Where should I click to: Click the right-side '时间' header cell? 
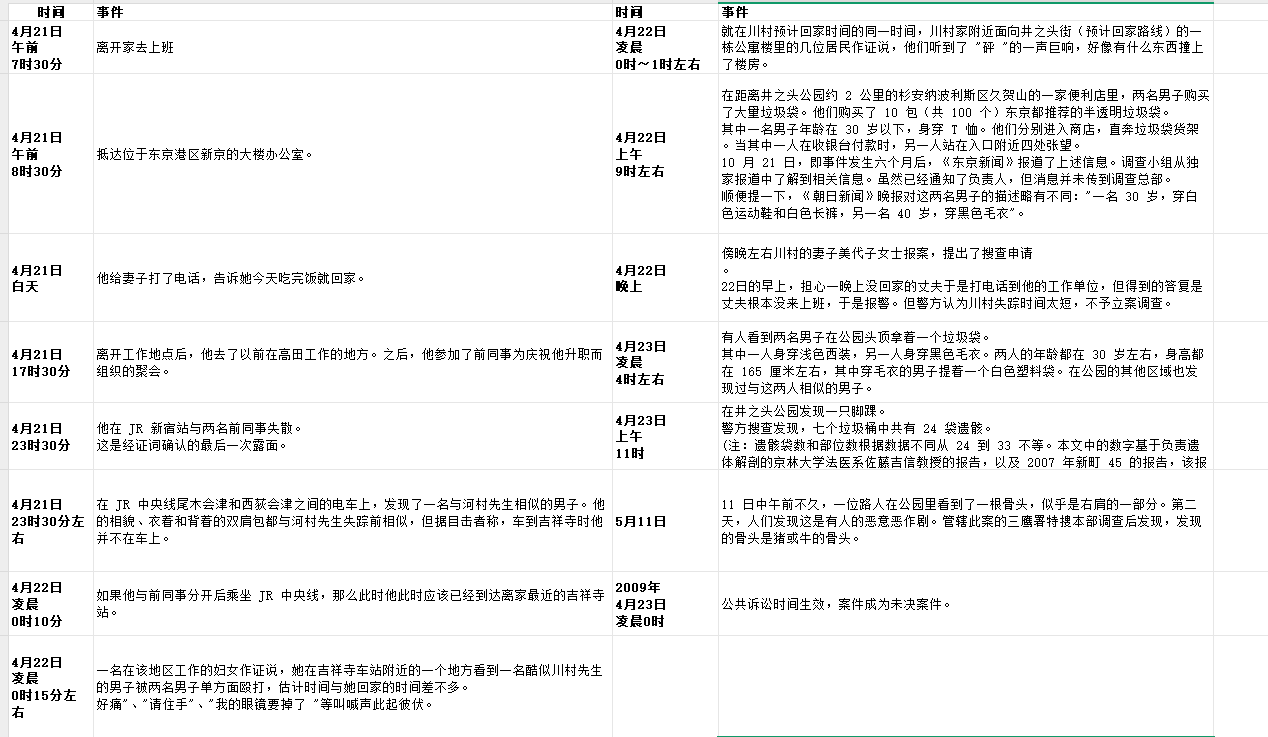click(664, 12)
